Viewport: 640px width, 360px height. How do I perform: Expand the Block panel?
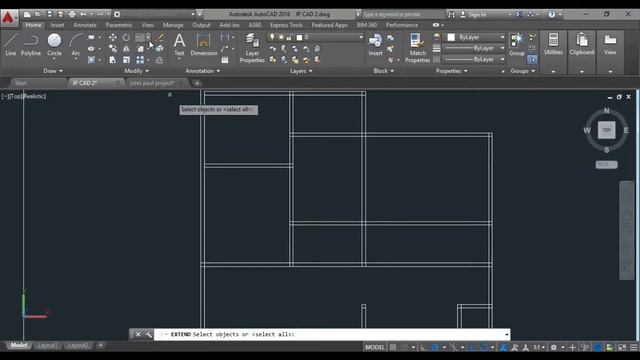click(384, 71)
